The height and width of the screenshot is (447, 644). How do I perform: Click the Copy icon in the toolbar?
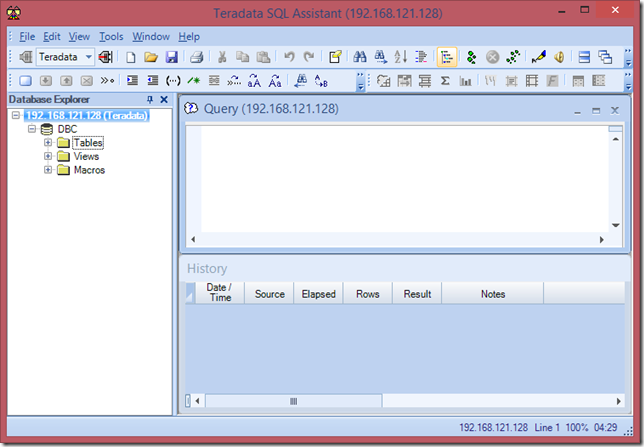(242, 57)
